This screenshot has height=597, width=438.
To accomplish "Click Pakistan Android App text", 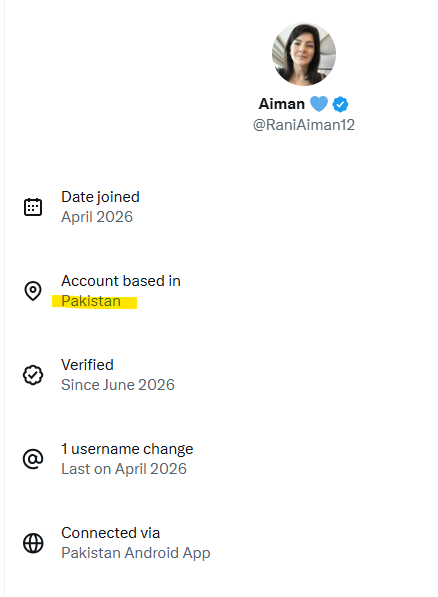I will [136, 553].
